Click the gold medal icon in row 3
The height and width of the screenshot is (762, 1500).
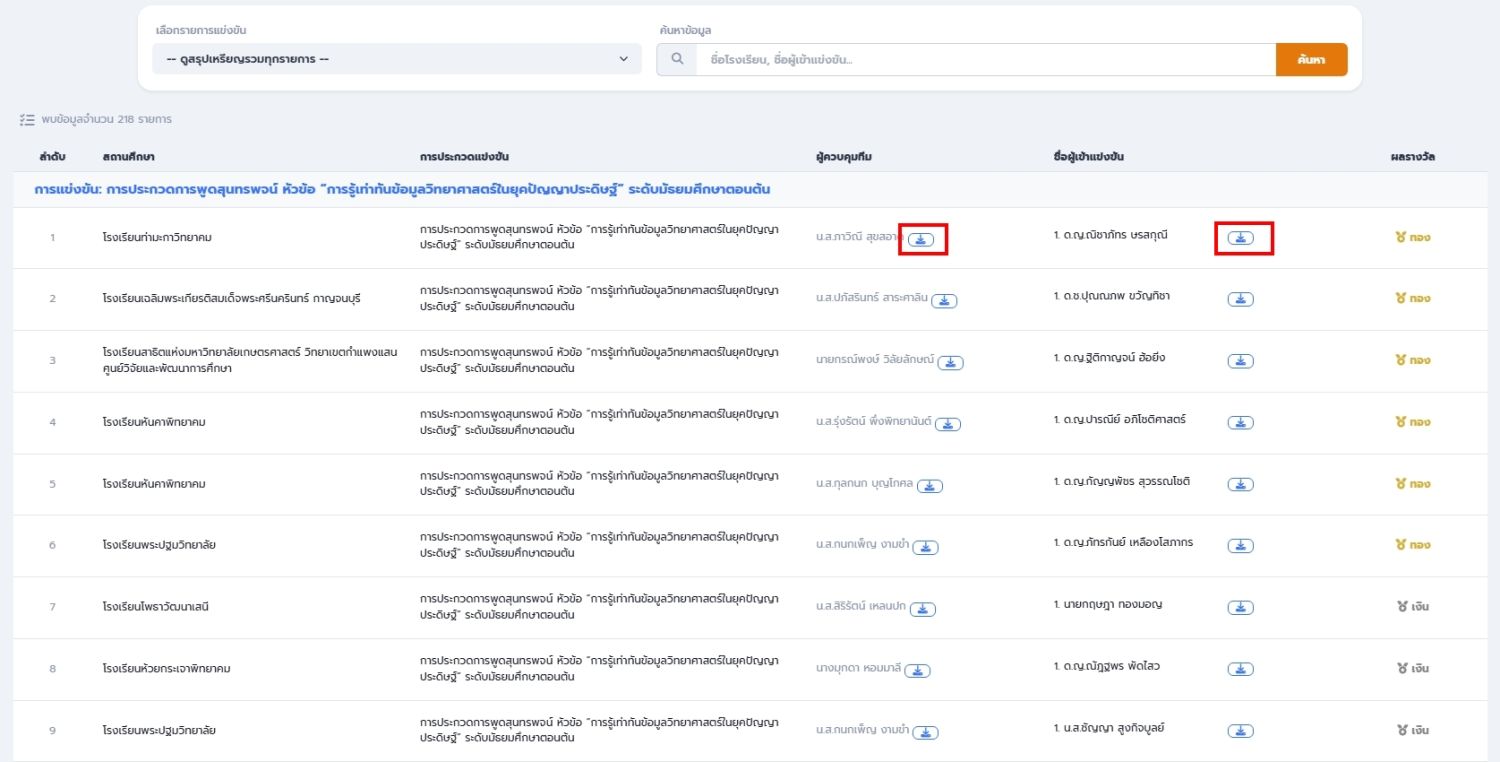pos(1401,360)
